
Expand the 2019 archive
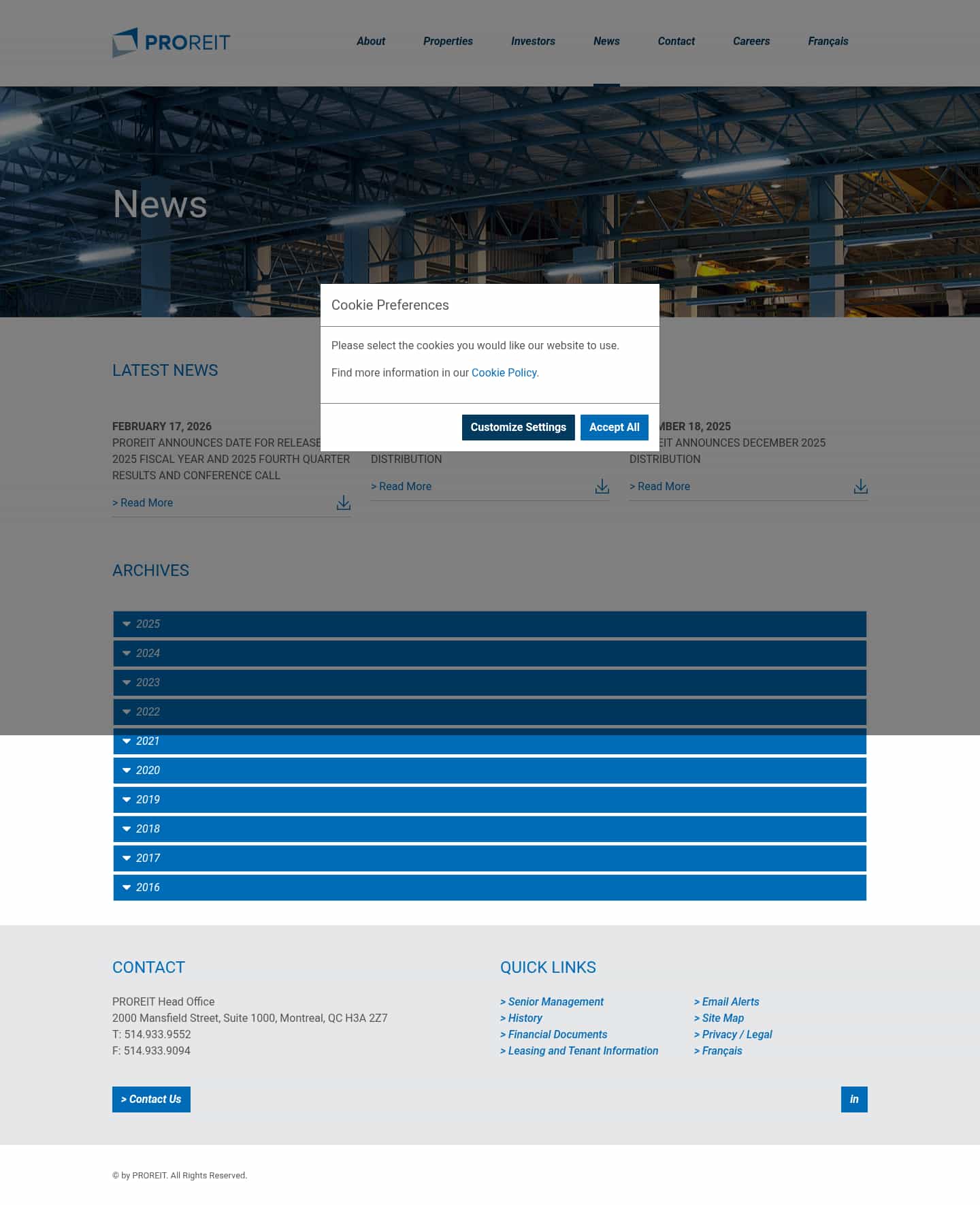coord(490,800)
